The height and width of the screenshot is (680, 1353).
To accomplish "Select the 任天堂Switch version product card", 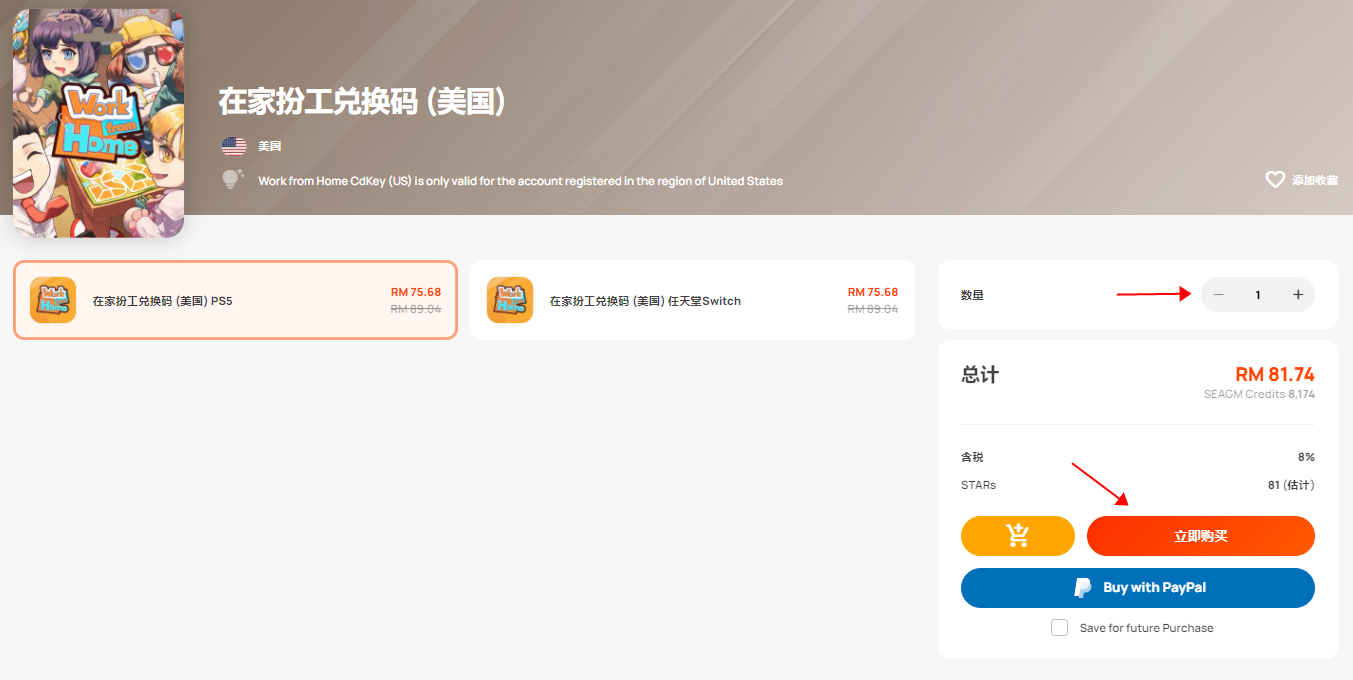I will [692, 300].
